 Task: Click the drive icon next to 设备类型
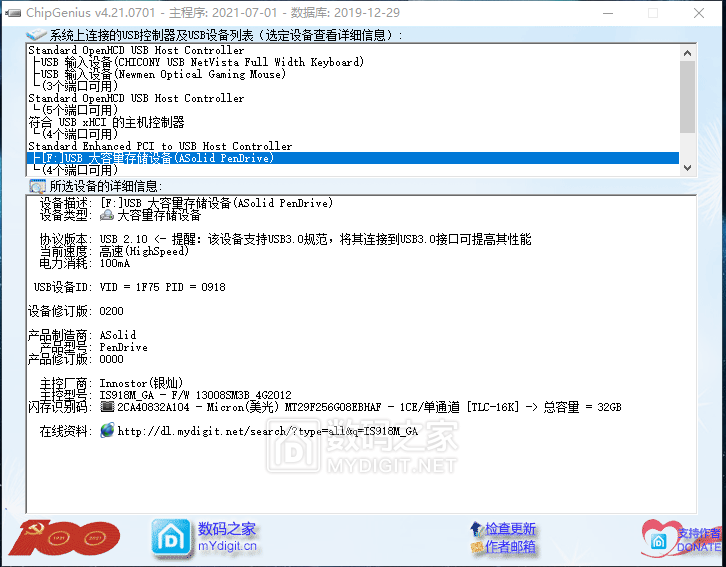(107, 215)
